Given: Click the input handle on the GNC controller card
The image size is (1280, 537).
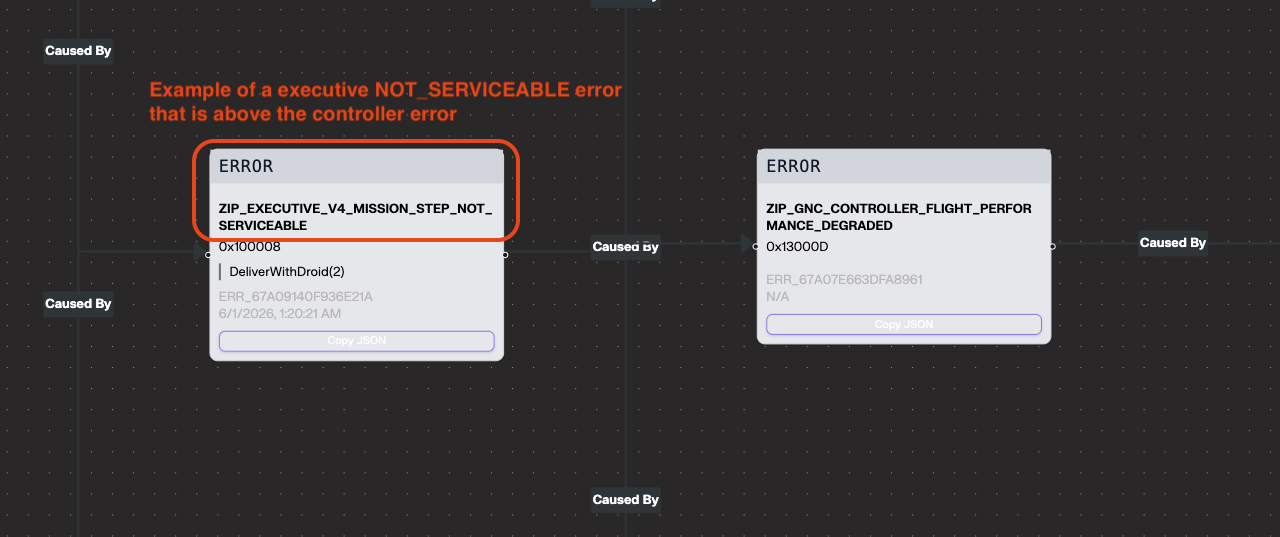Looking at the screenshot, I should coord(756,246).
